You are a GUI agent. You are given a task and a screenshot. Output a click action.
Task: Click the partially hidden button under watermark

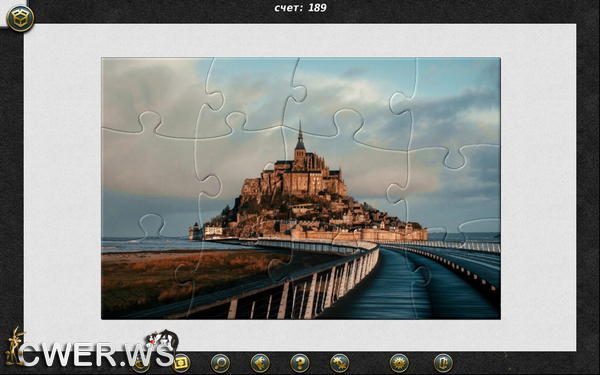(141, 365)
